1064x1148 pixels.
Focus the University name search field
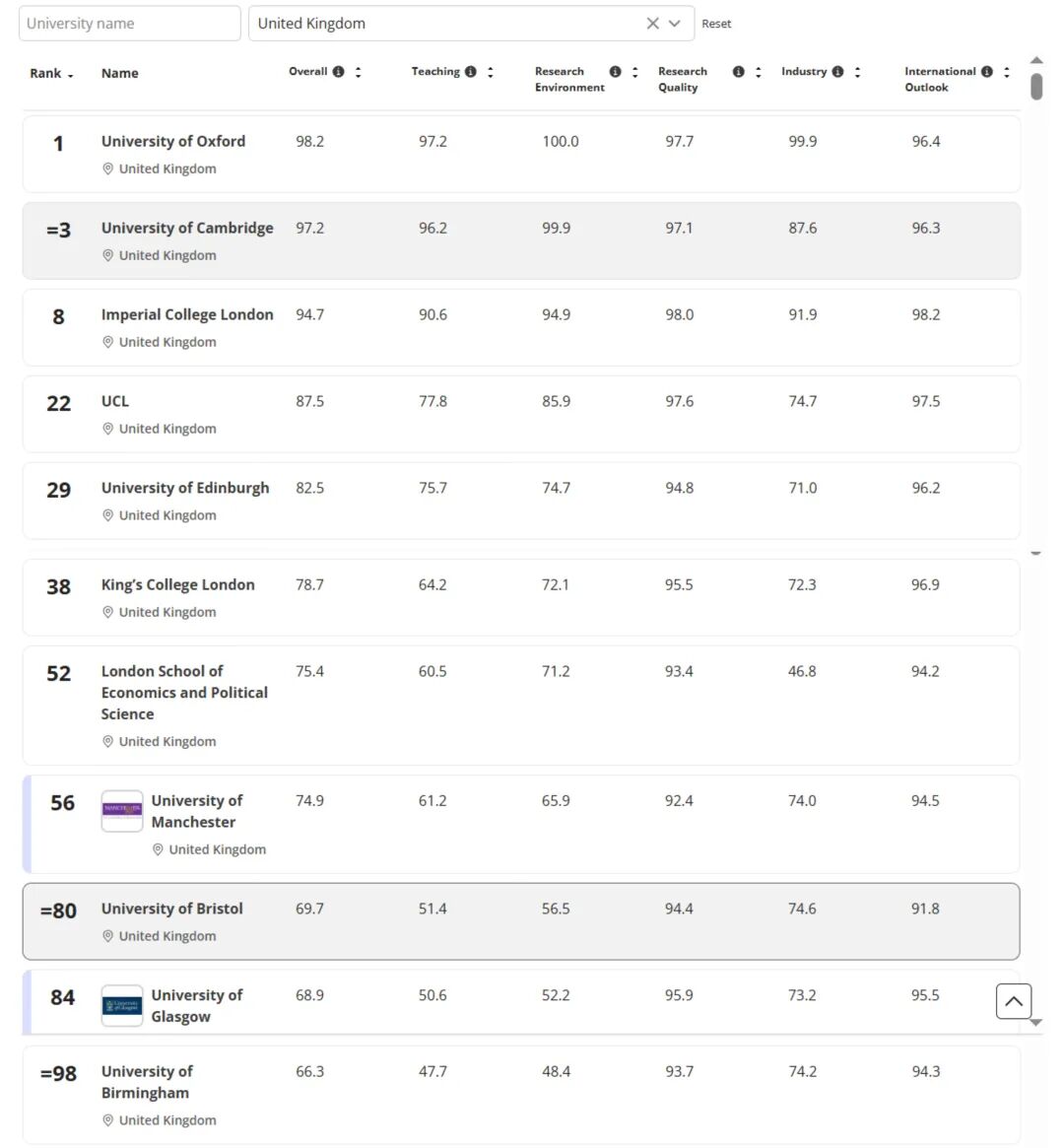(130, 24)
